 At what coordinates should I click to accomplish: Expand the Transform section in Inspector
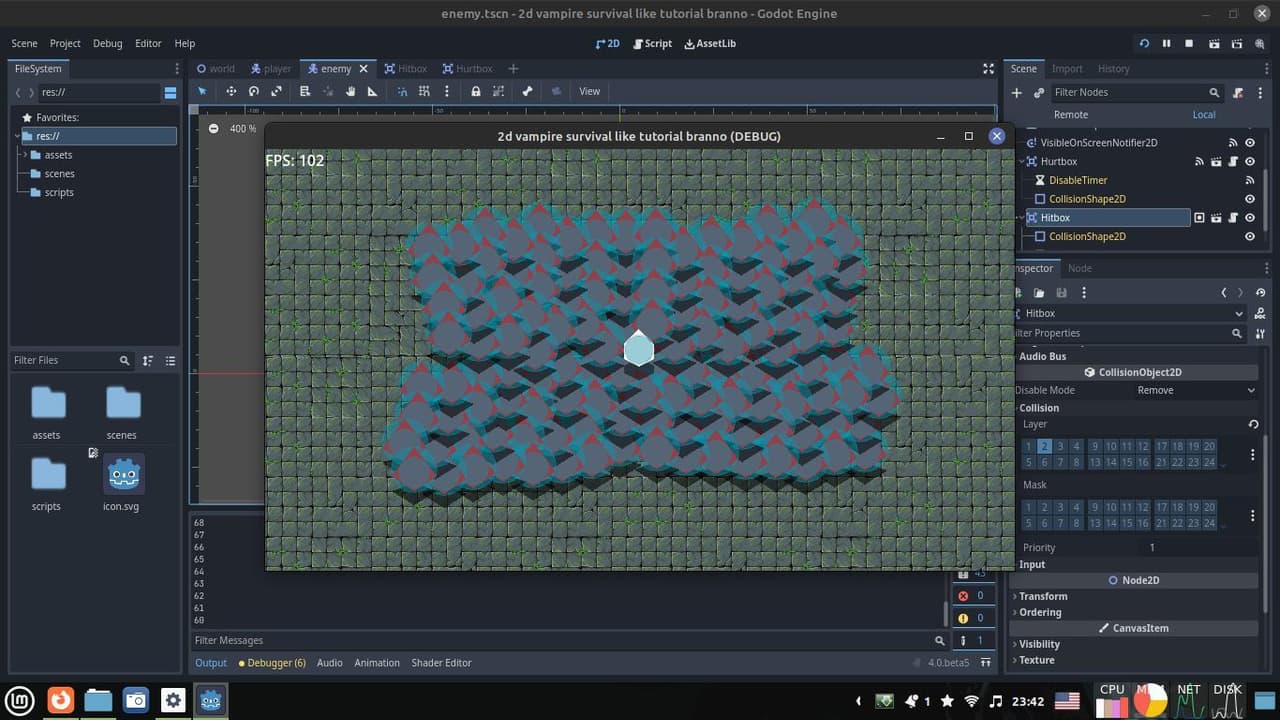tap(1043, 596)
